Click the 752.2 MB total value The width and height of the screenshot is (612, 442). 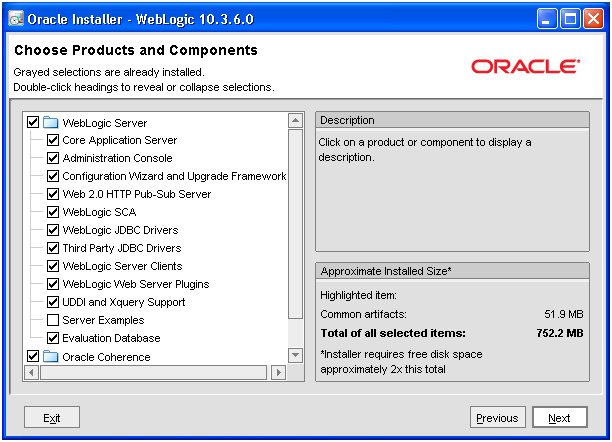click(x=560, y=333)
